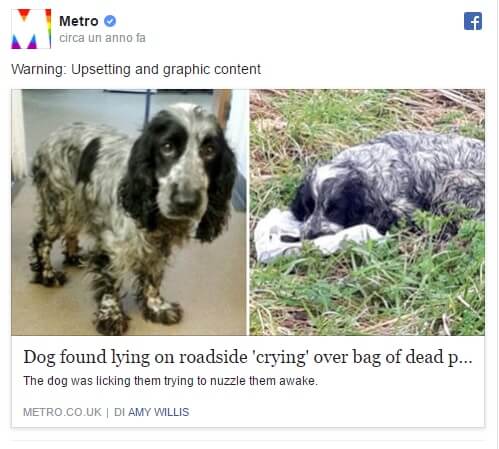
Task: Click the 'The dog was licking them' description
Action: click(x=170, y=381)
